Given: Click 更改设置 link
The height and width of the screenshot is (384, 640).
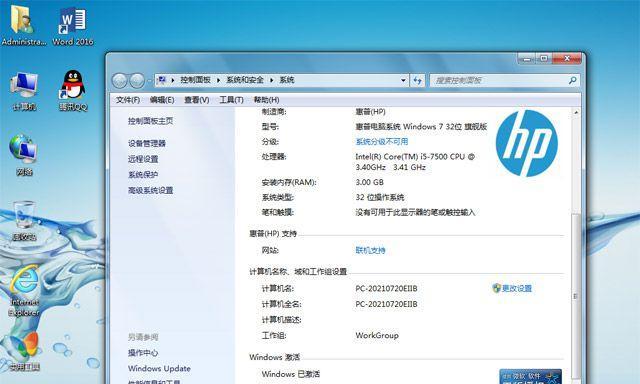Looking at the screenshot, I should 517,288.
